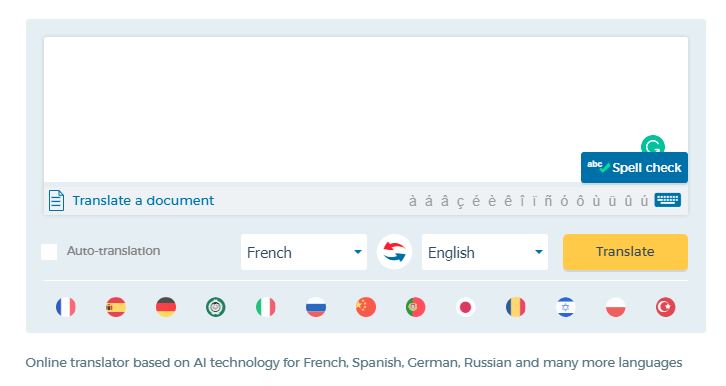726x386 pixels.
Task: Click the Turkish flag icon
Action: point(665,307)
